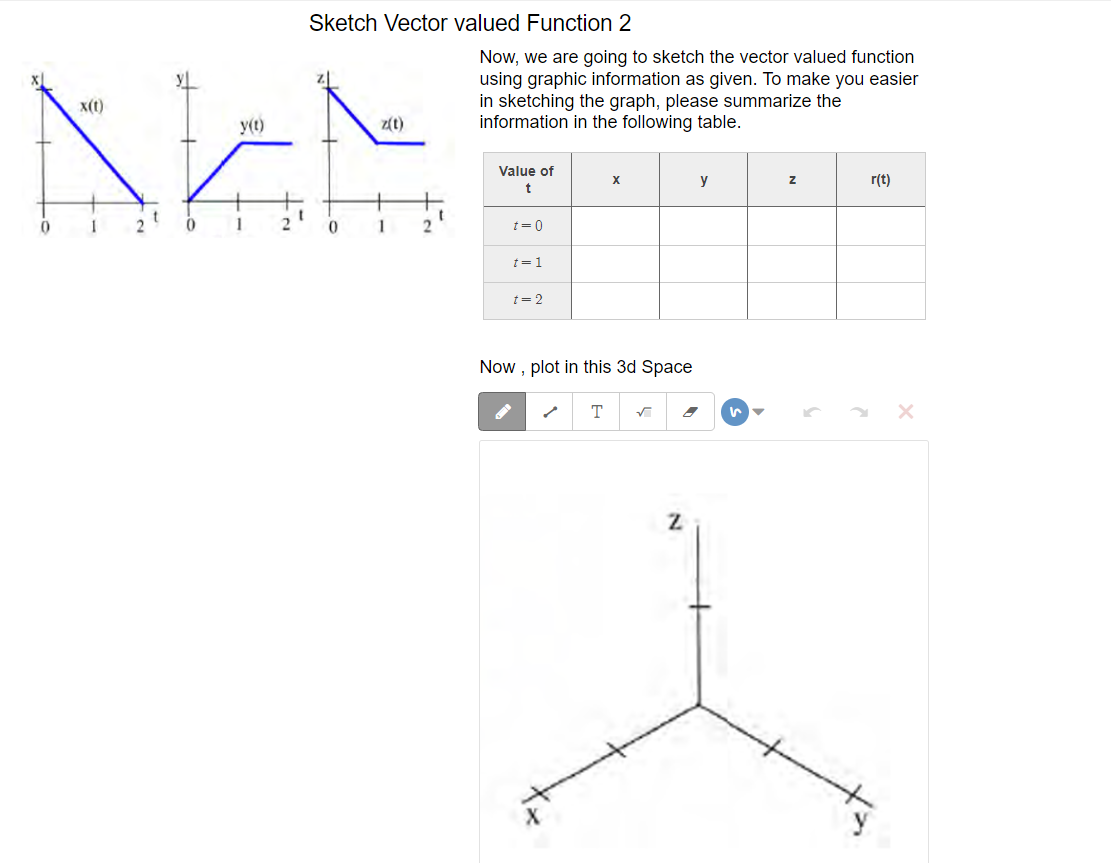Click the x cell for t=0
The height and width of the screenshot is (863, 1111).
point(615,226)
